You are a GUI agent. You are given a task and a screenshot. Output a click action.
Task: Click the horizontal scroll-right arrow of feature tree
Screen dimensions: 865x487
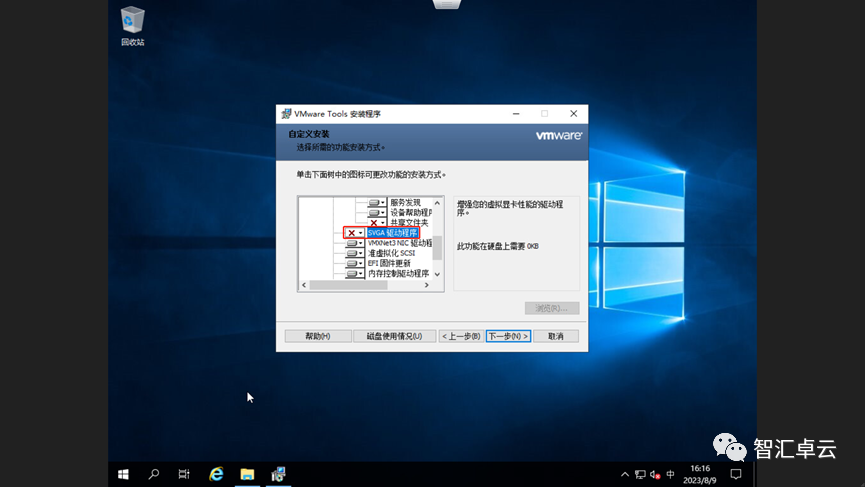coord(426,285)
